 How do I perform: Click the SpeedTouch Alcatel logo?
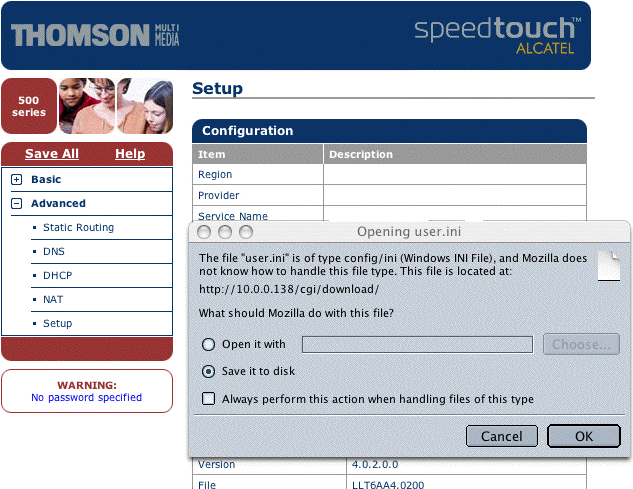(495, 34)
